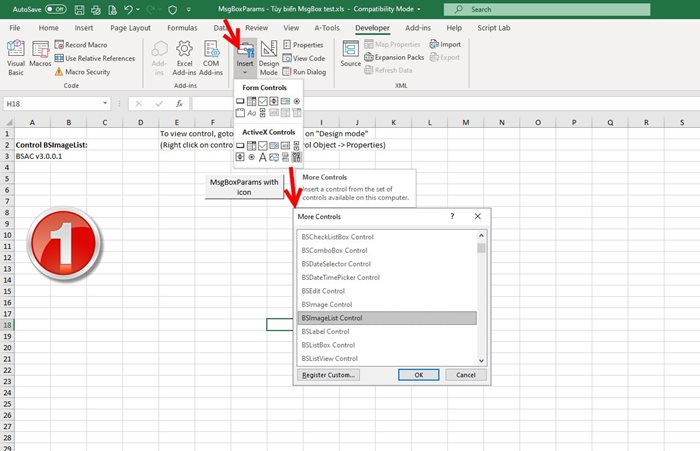Undo the last action
The width and height of the screenshot is (700, 451).
(x=128, y=9)
